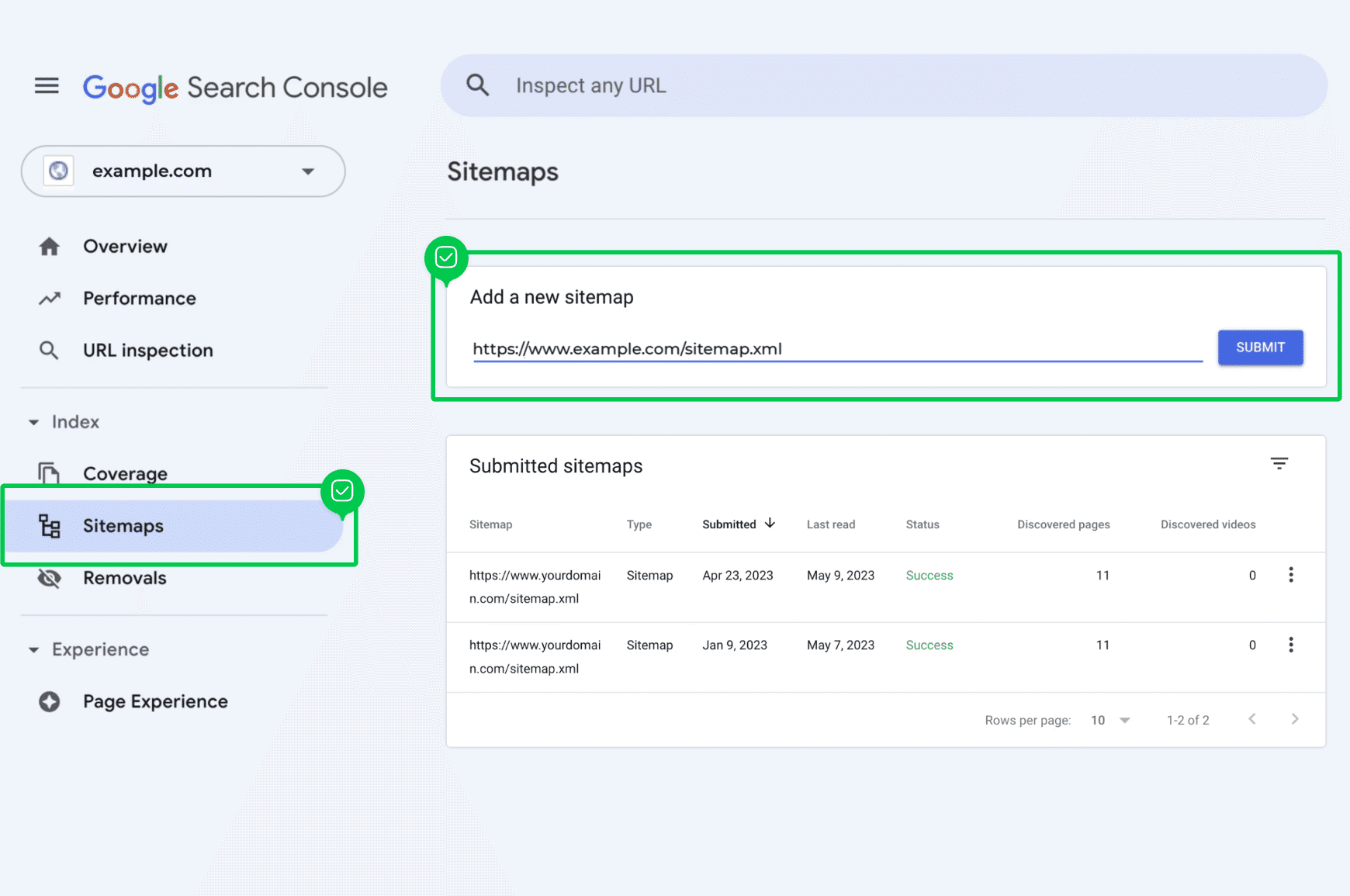Open Removals from the sidebar
The image size is (1350, 896).
click(x=124, y=578)
